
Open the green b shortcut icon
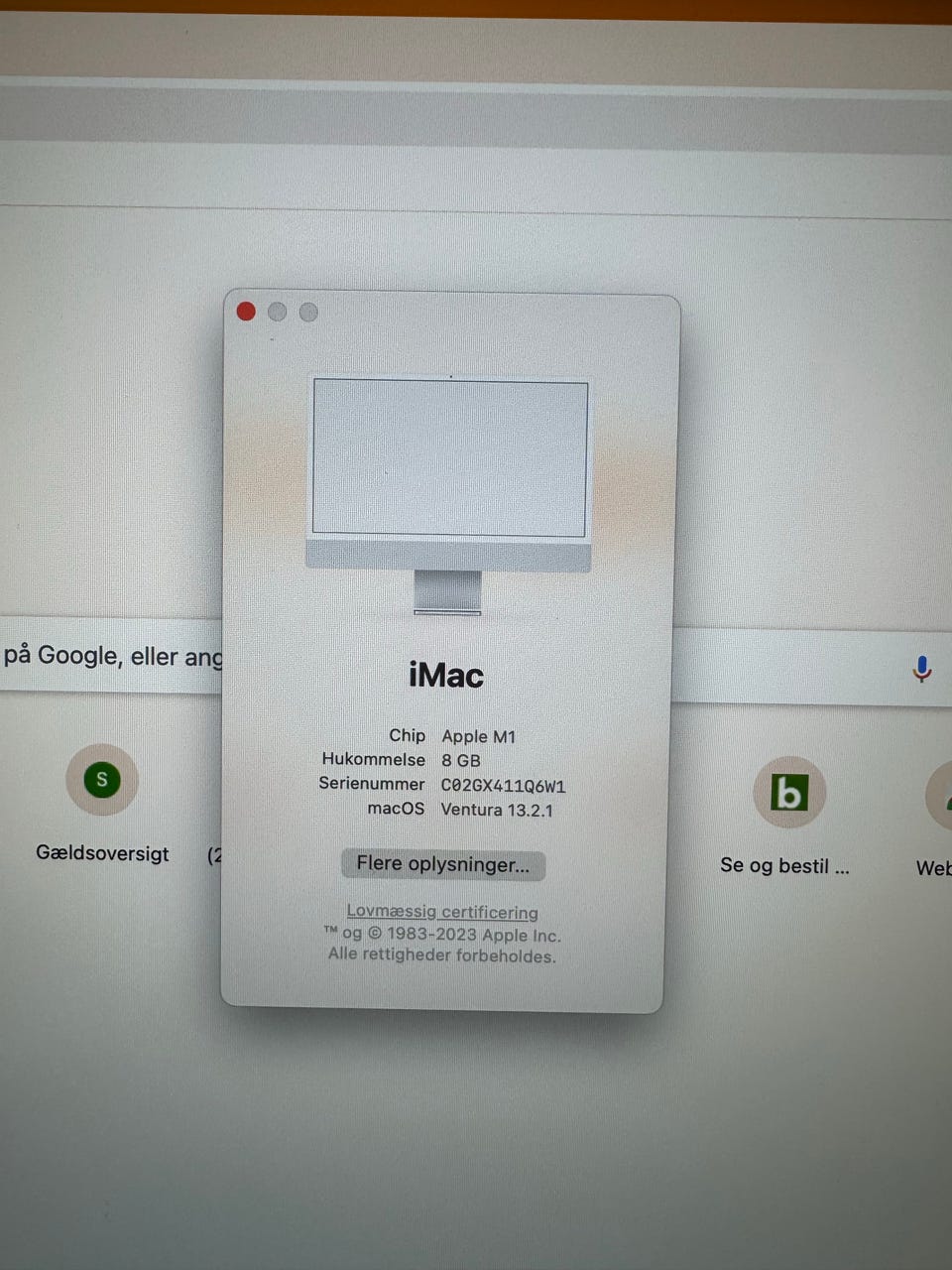pos(789,793)
